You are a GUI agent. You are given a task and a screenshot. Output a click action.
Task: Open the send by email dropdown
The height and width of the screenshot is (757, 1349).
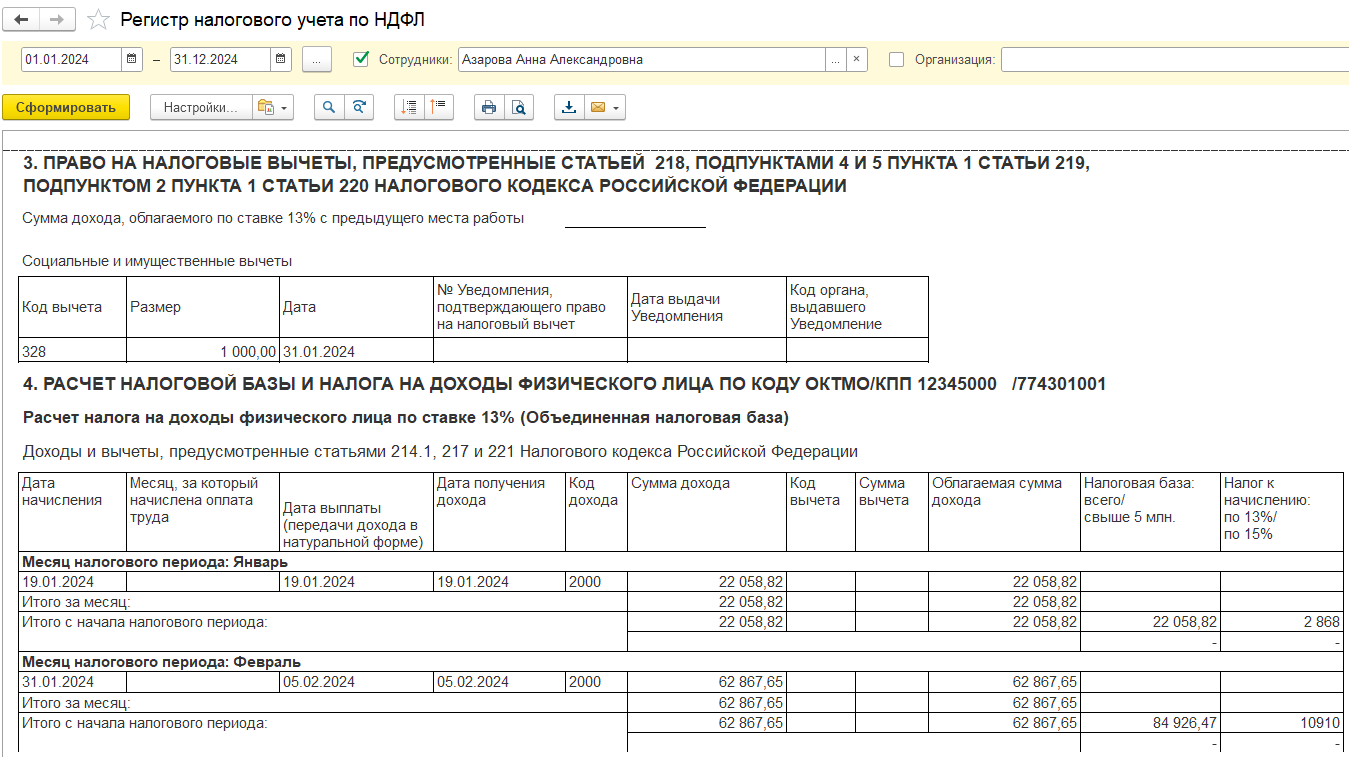tap(605, 107)
